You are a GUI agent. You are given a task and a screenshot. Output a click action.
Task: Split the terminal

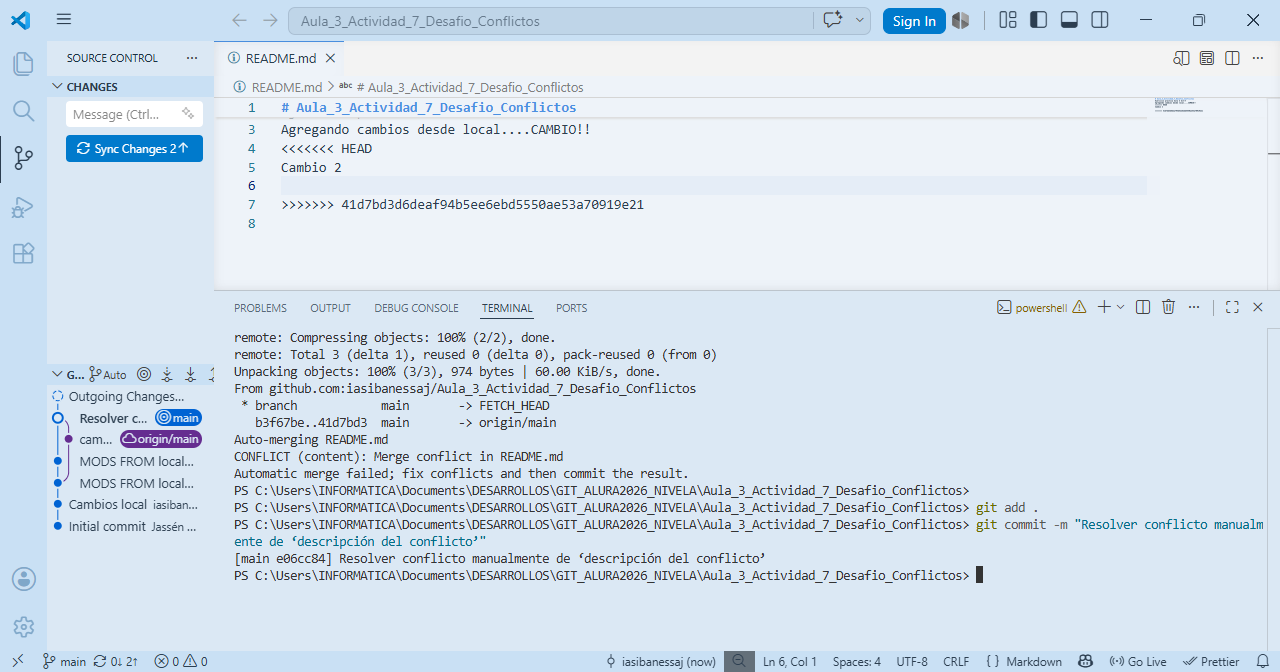pyautogui.click(x=1143, y=307)
